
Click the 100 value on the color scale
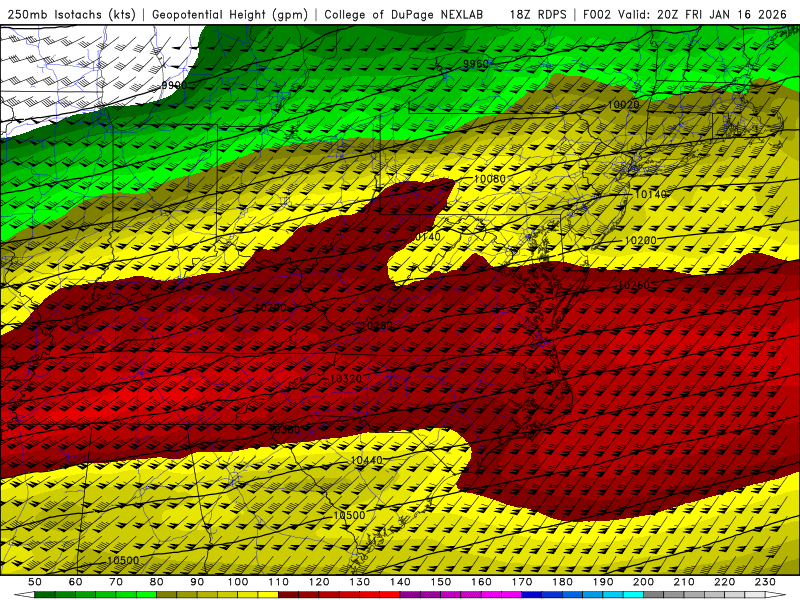[238, 582]
